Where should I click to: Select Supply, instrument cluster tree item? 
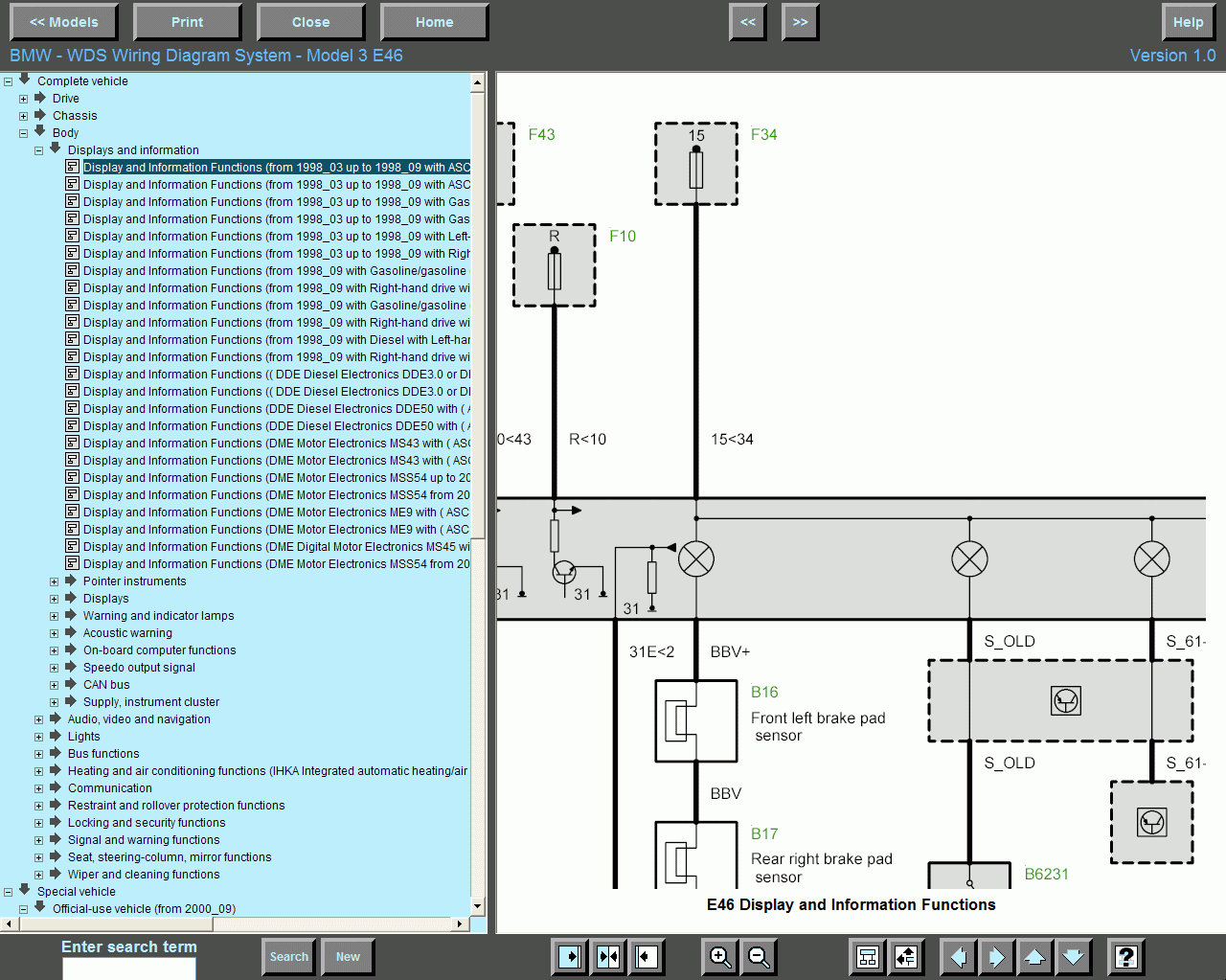[x=151, y=702]
